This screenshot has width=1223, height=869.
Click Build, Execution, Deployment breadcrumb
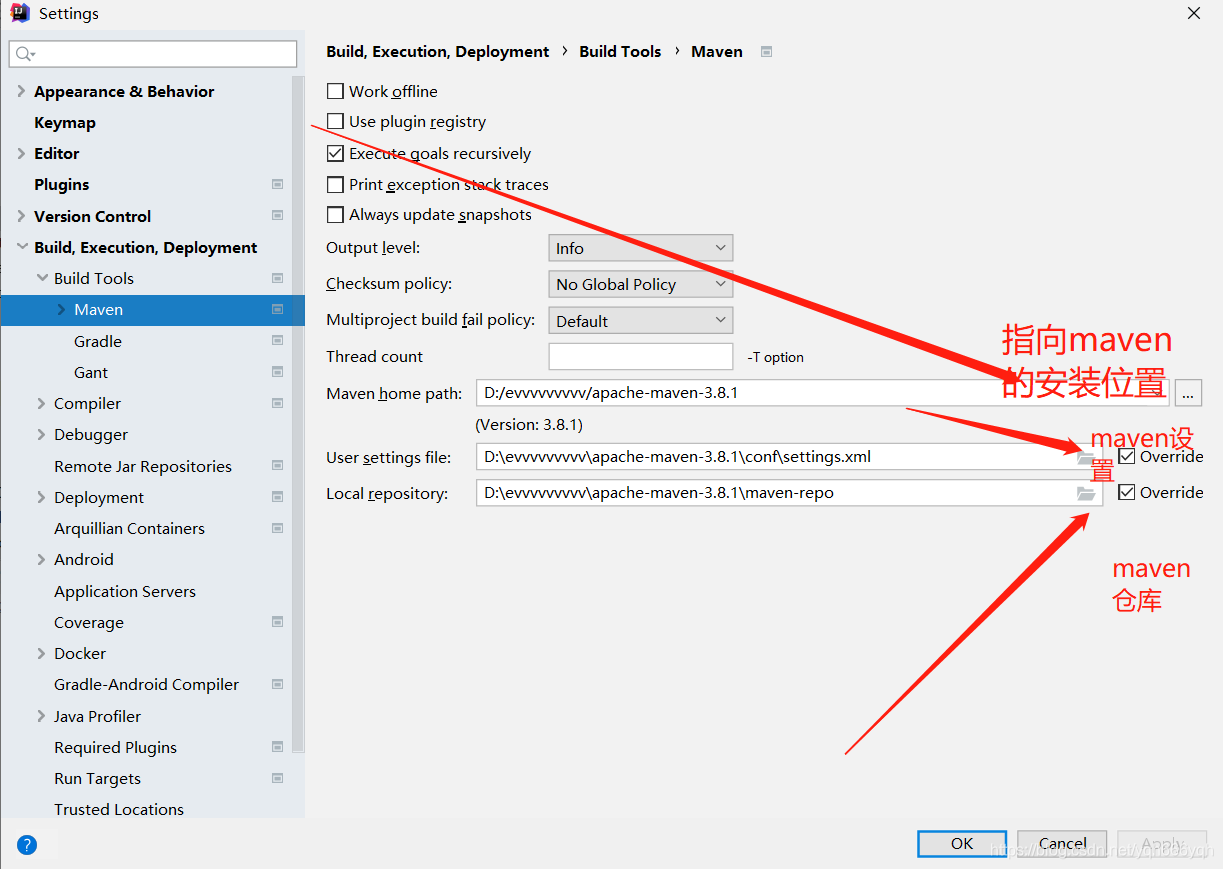(438, 51)
